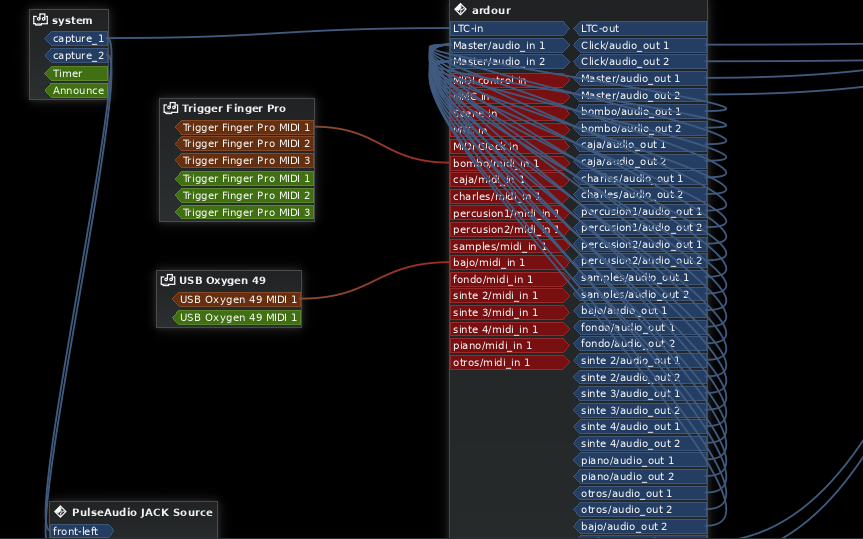Select the green Announce port

click(x=78, y=91)
